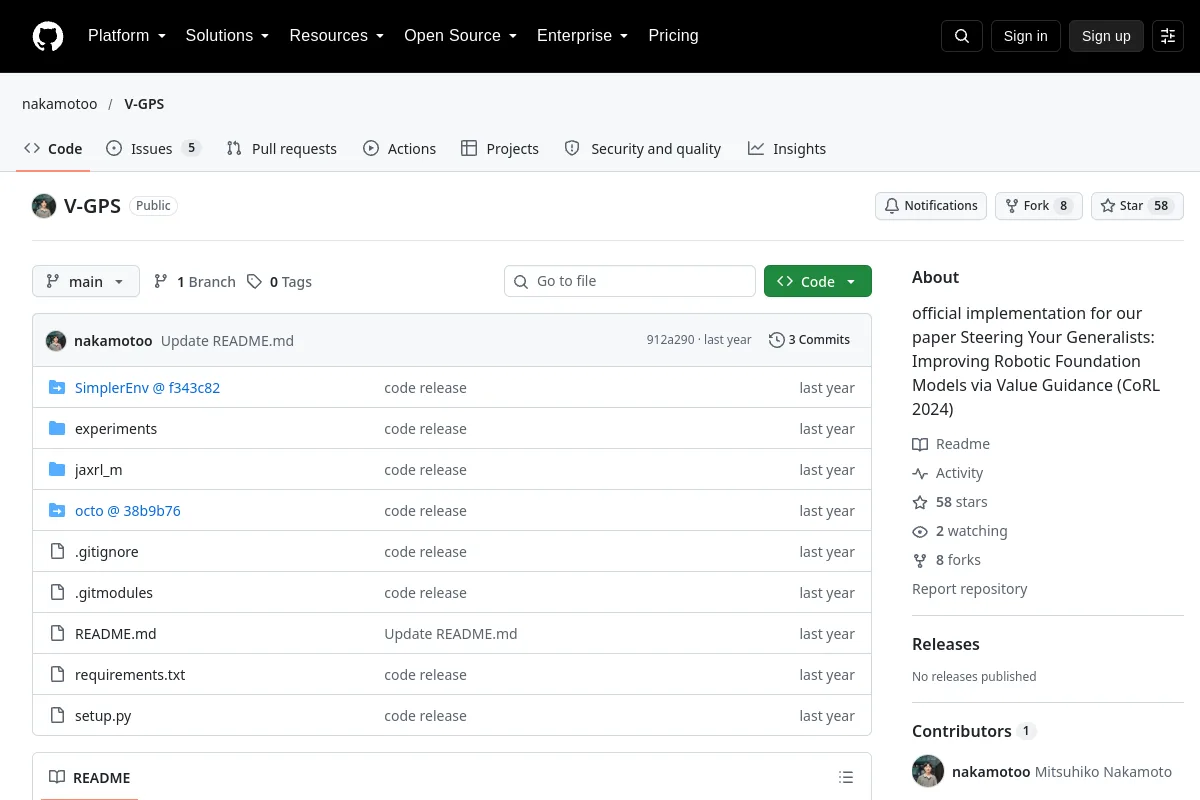Open the SimplerEnv submodule link

pyautogui.click(x=147, y=388)
